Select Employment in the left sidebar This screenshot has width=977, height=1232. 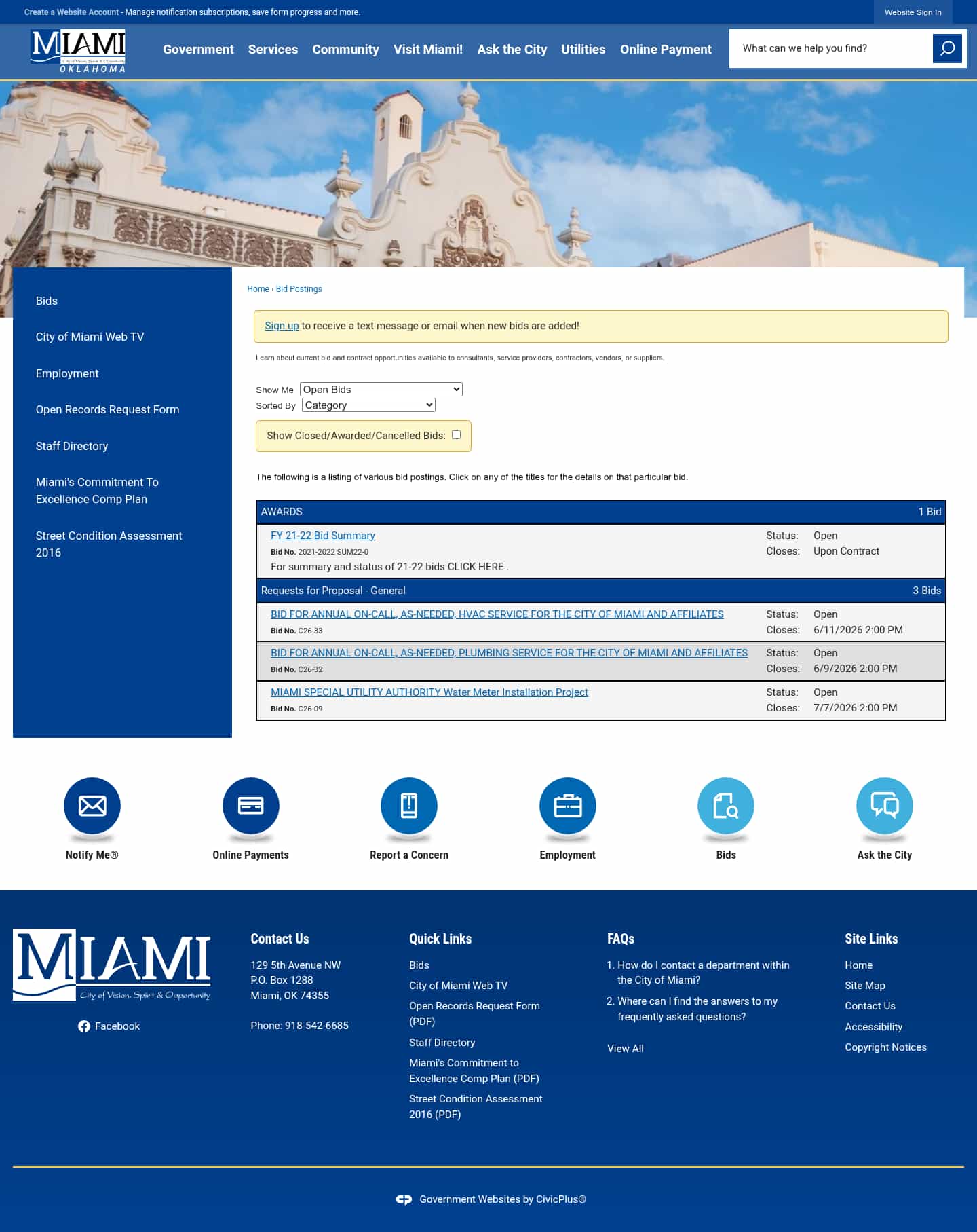pyautogui.click(x=67, y=373)
